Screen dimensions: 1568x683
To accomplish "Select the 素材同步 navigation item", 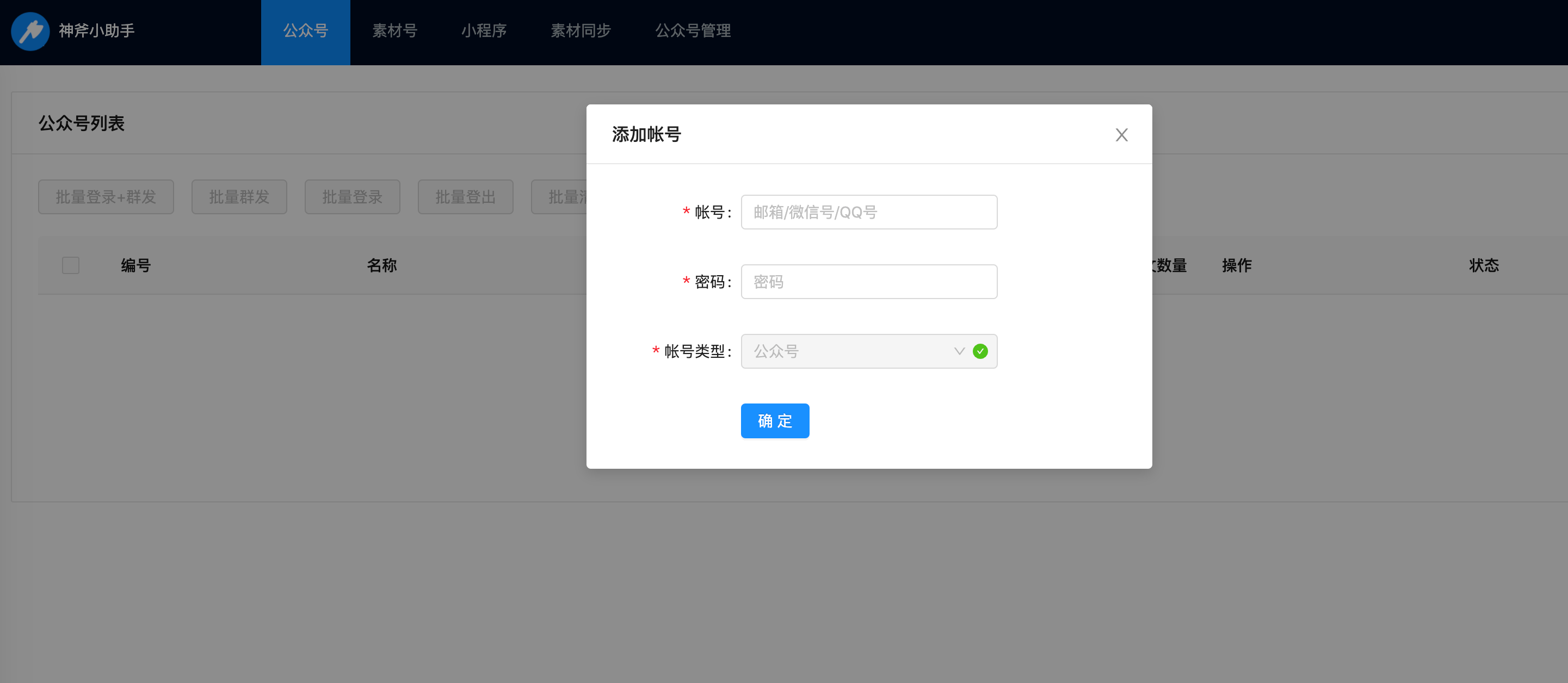I will pos(580,30).
